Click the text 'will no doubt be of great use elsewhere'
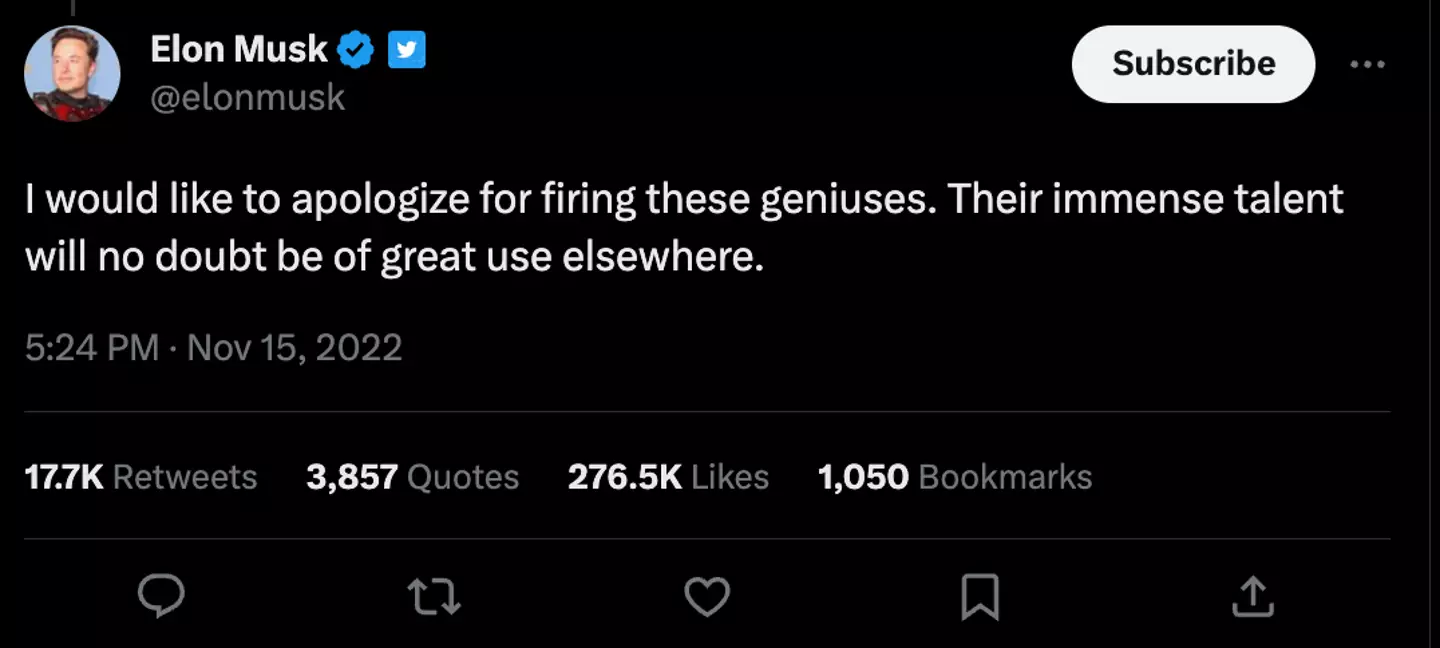The width and height of the screenshot is (1440, 648). click(394, 258)
